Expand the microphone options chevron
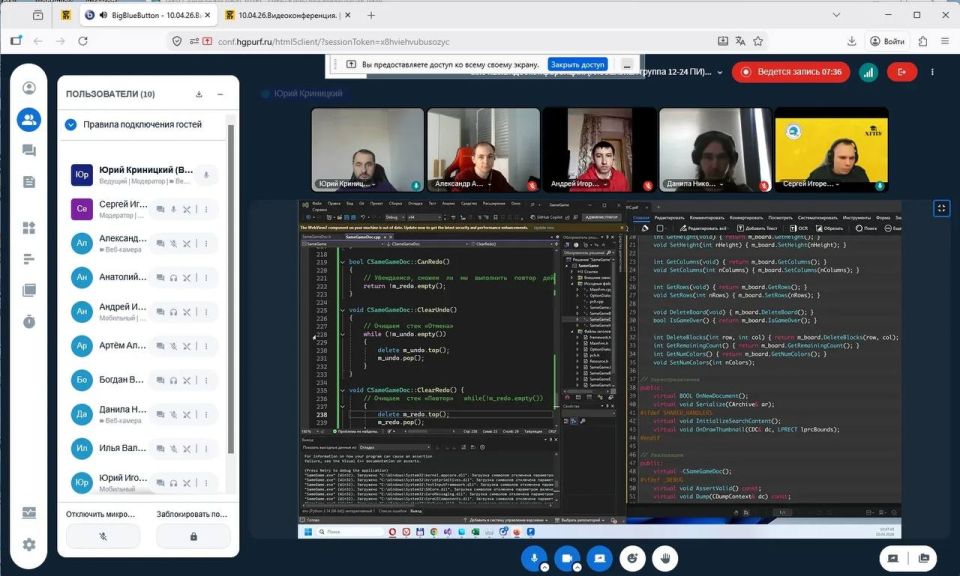Image resolution: width=960 pixels, height=576 pixels. coord(545,567)
